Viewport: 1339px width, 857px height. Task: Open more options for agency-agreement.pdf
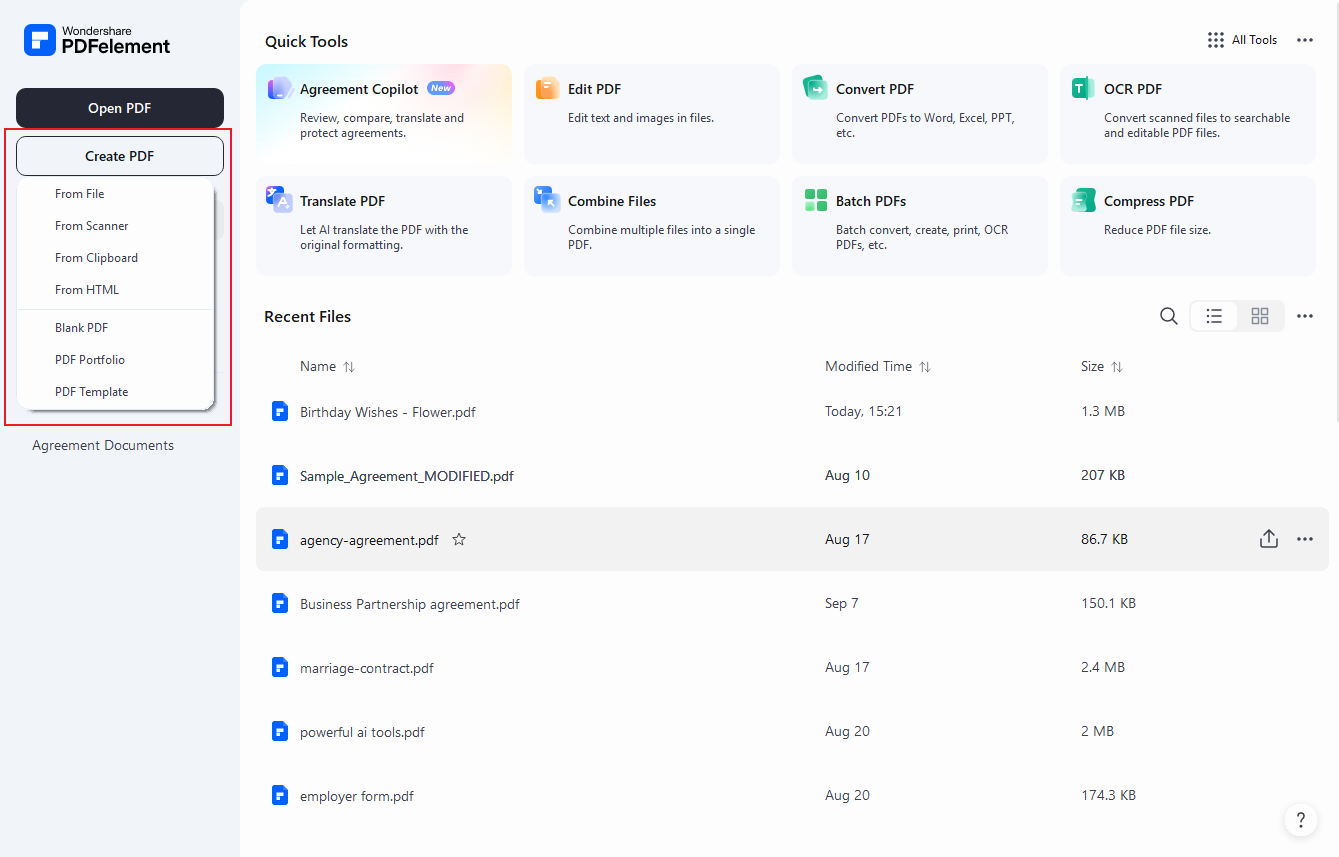1305,539
